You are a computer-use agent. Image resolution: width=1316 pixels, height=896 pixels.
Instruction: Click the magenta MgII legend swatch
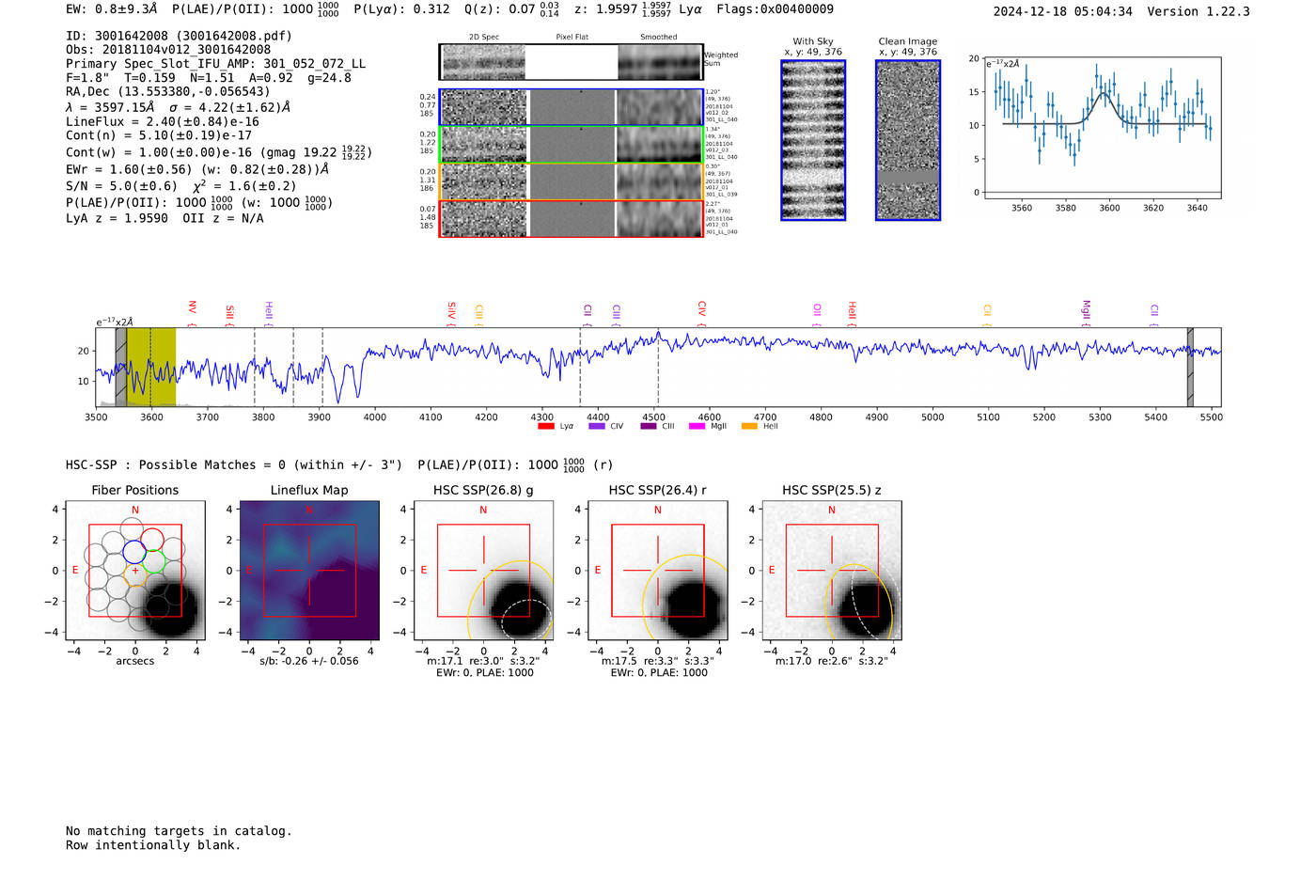point(697,427)
